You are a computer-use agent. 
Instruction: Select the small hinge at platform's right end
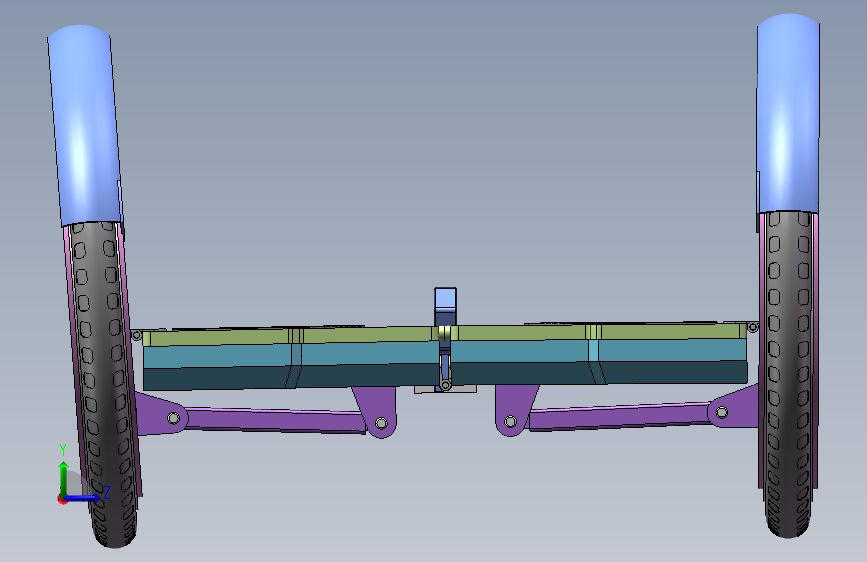point(753,327)
